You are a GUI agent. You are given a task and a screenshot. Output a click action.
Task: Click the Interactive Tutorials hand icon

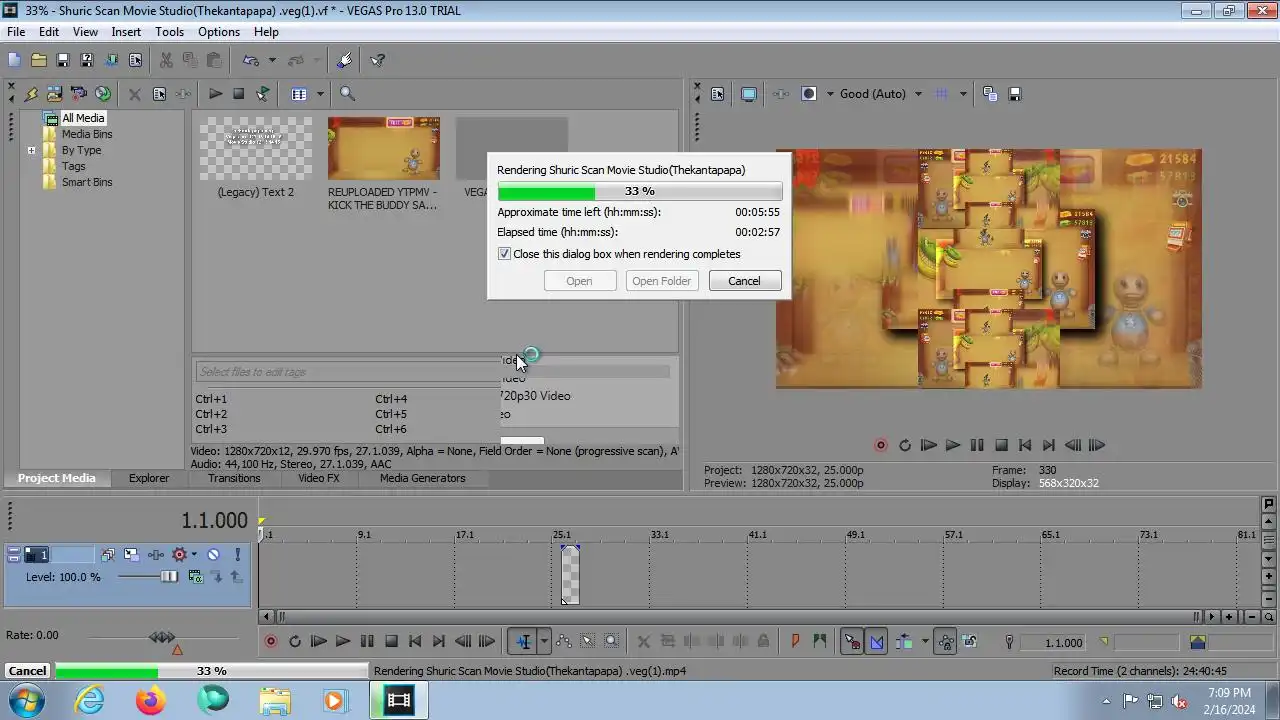tap(345, 61)
